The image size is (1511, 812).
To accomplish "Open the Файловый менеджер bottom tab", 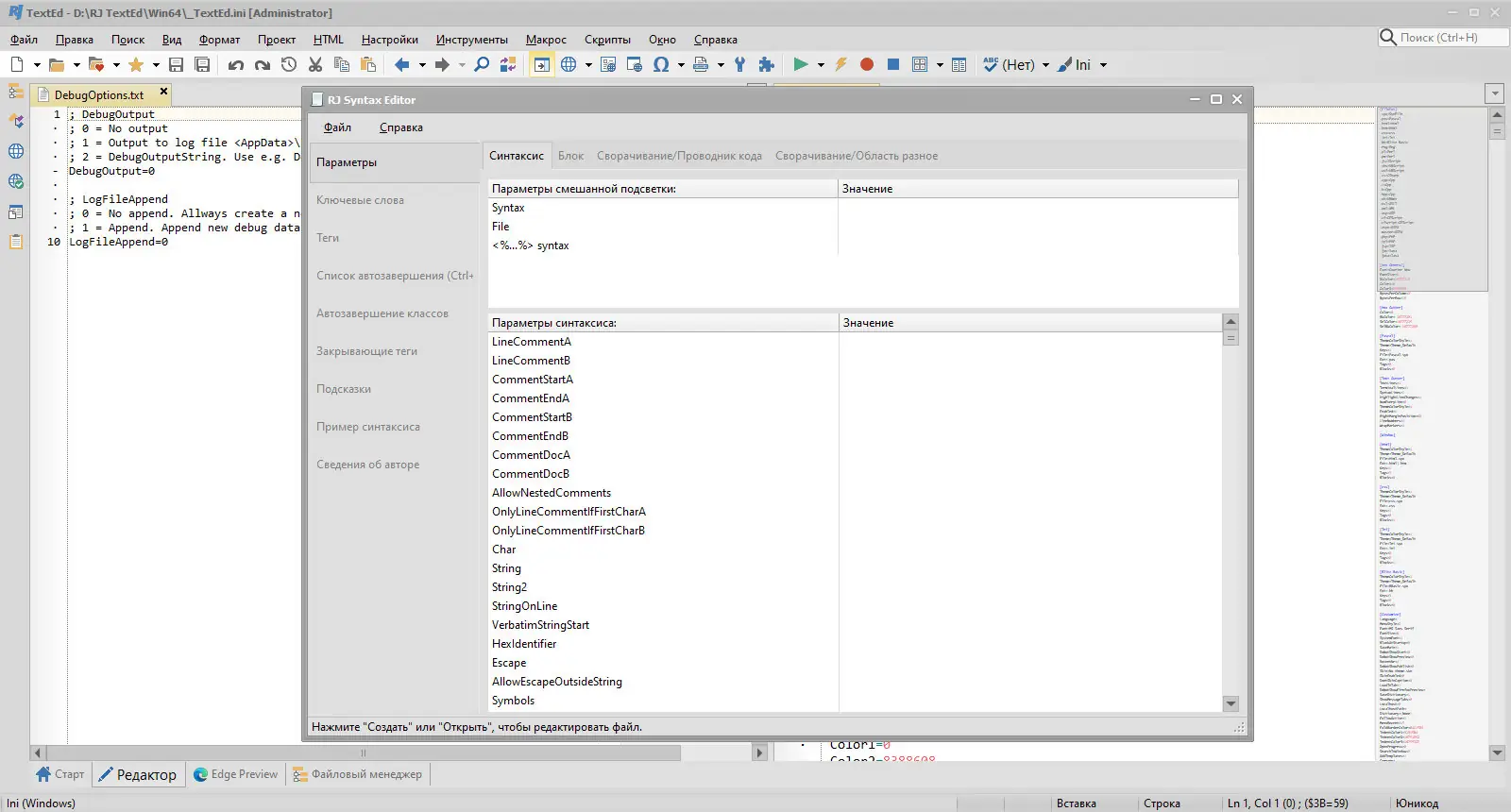I will 358,774.
